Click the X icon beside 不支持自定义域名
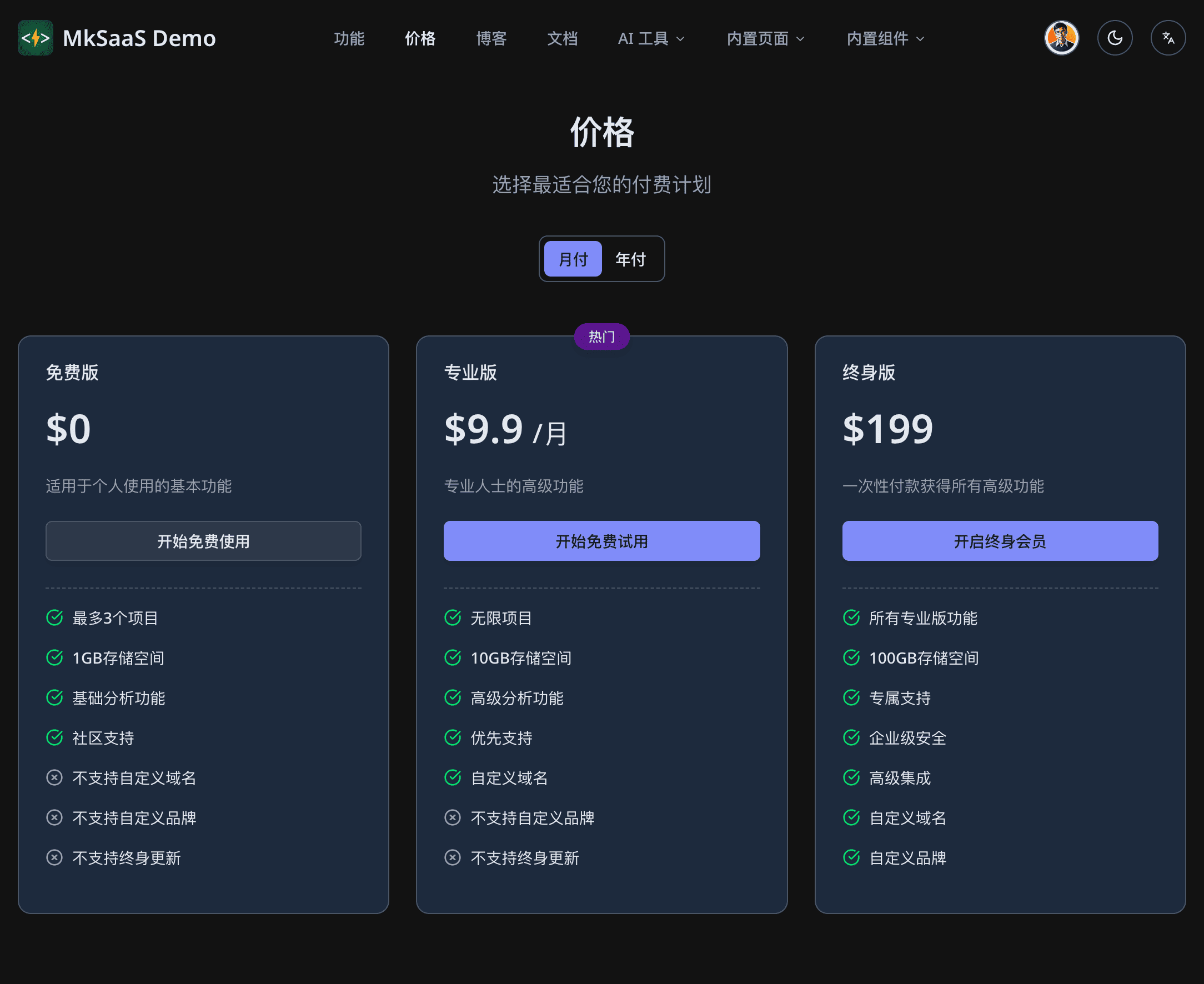 [x=54, y=777]
